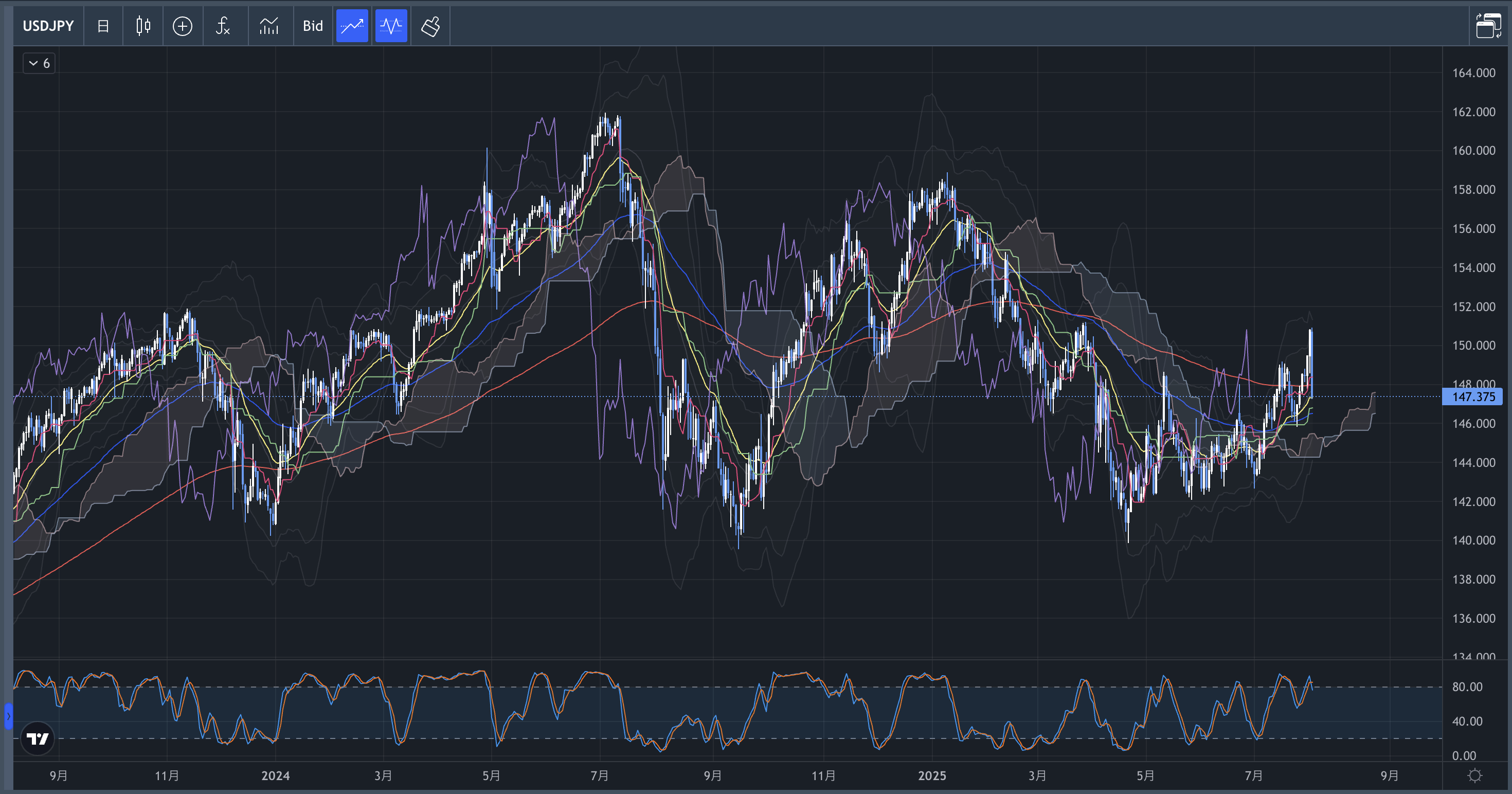Select the 140.000 price axis label

pos(1473,540)
